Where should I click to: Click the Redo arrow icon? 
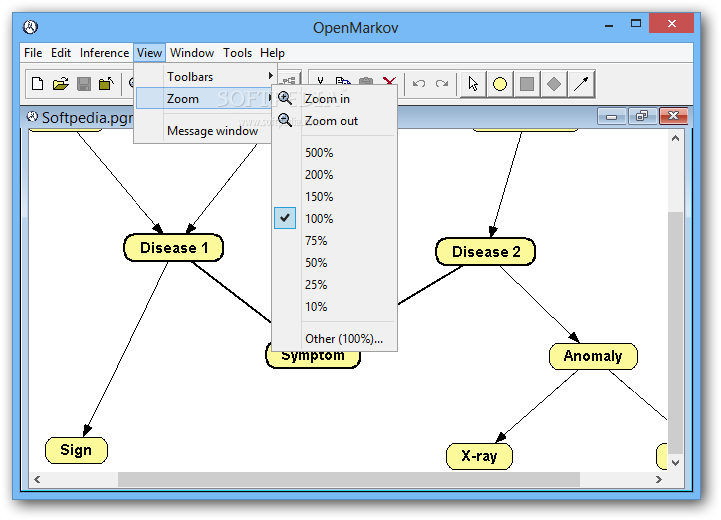click(x=442, y=84)
